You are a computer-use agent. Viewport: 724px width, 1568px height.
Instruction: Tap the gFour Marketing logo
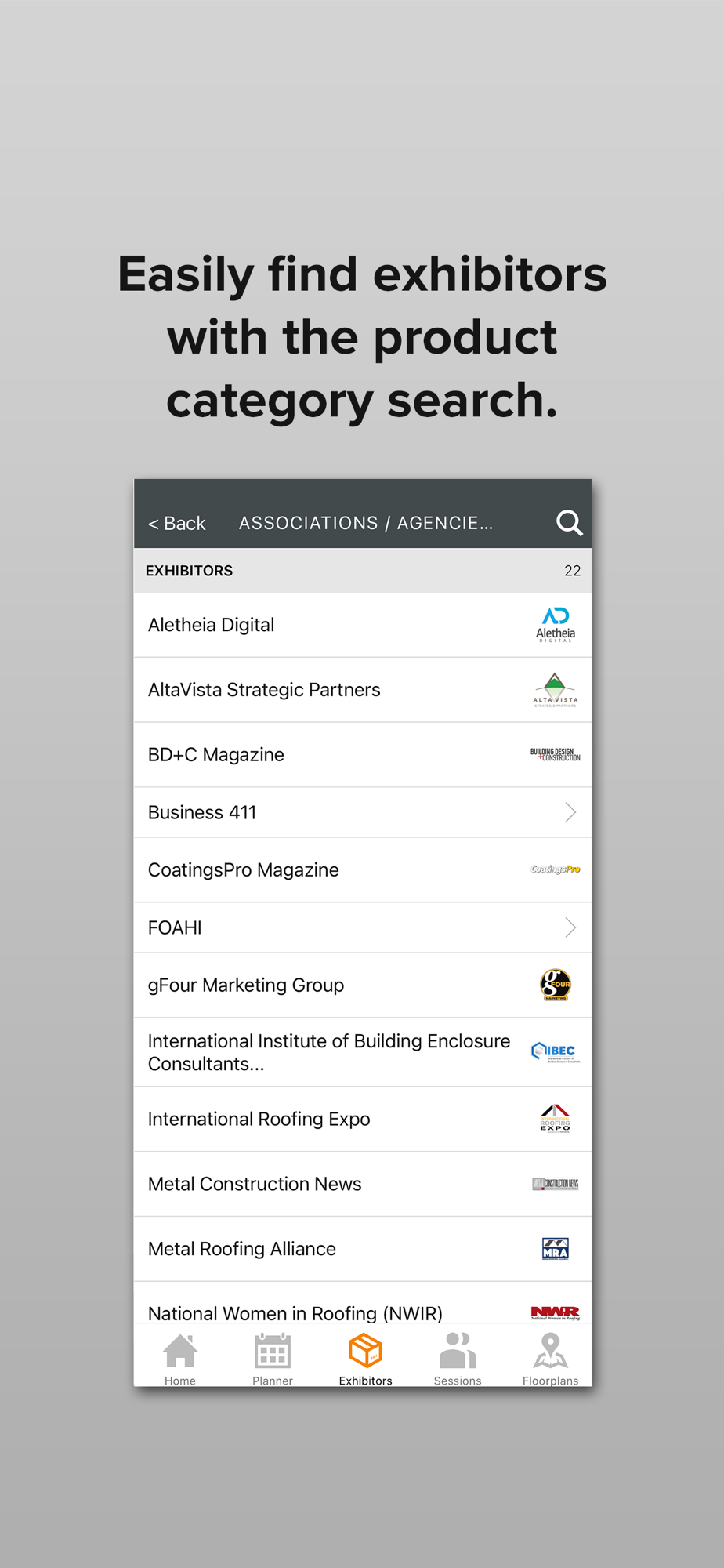pyautogui.click(x=556, y=985)
